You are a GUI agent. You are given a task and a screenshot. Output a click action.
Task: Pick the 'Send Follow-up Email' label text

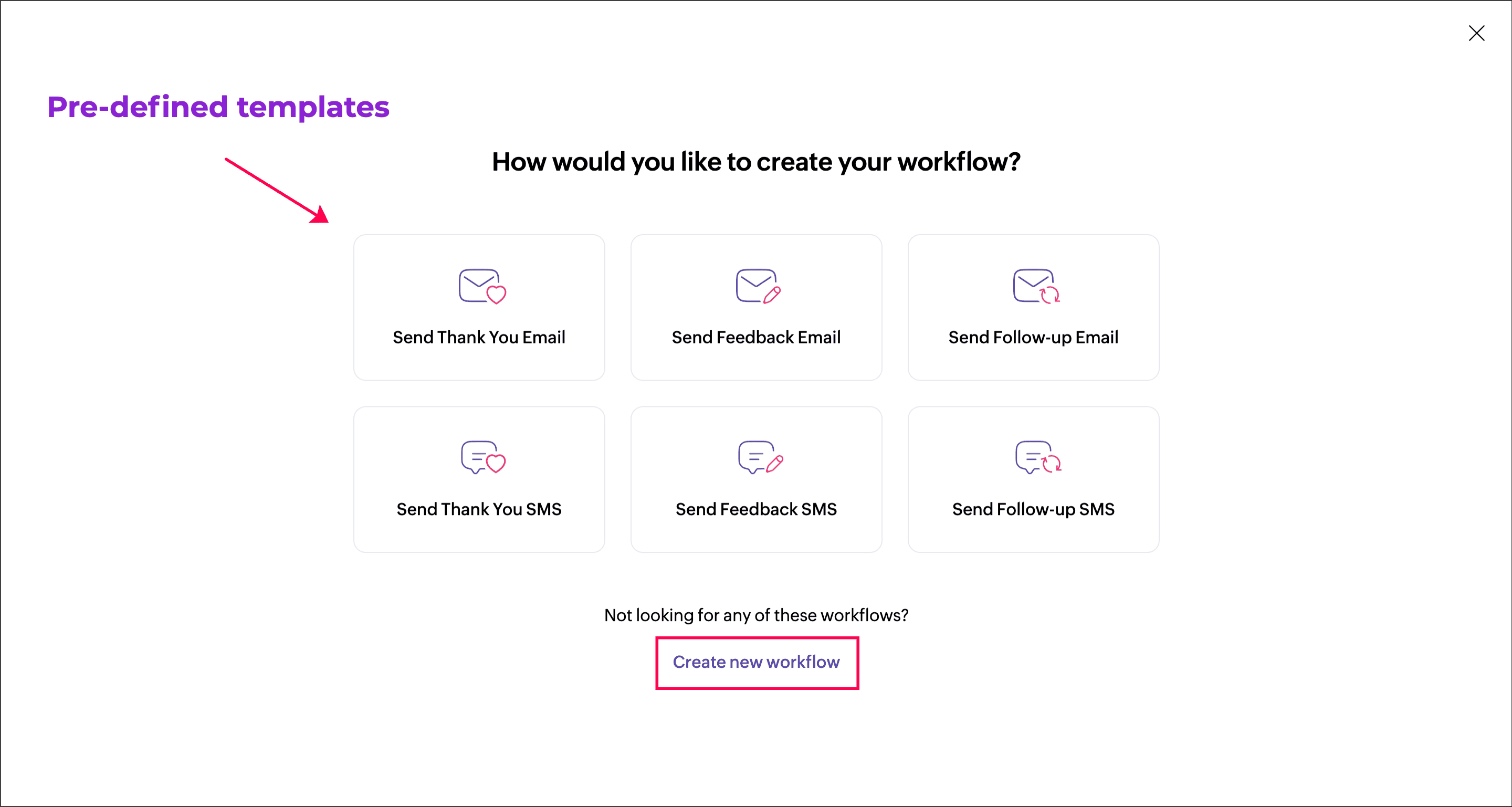click(x=1033, y=338)
